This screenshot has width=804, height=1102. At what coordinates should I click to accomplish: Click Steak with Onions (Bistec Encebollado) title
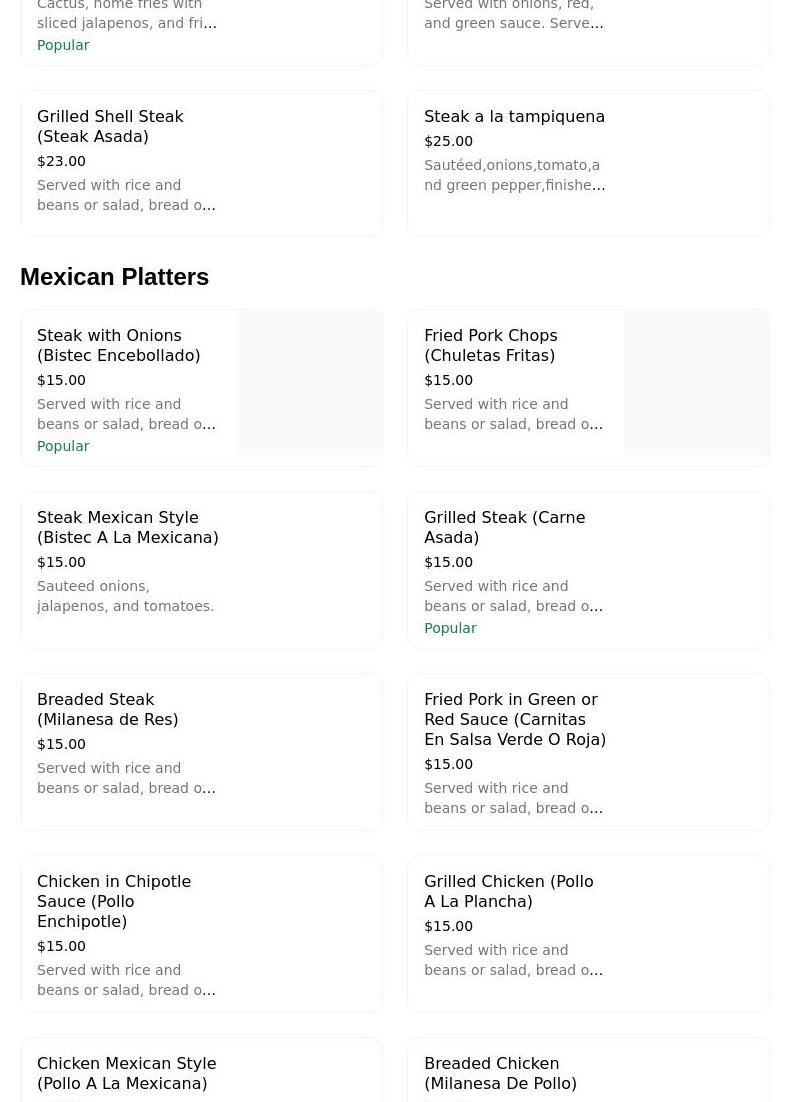118,346
